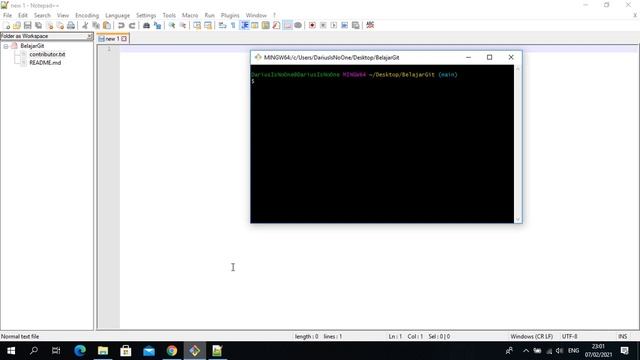This screenshot has height=360, width=640.
Task: Click the Git Bash scrollbar up arrow
Action: pyautogui.click(x=518, y=69)
